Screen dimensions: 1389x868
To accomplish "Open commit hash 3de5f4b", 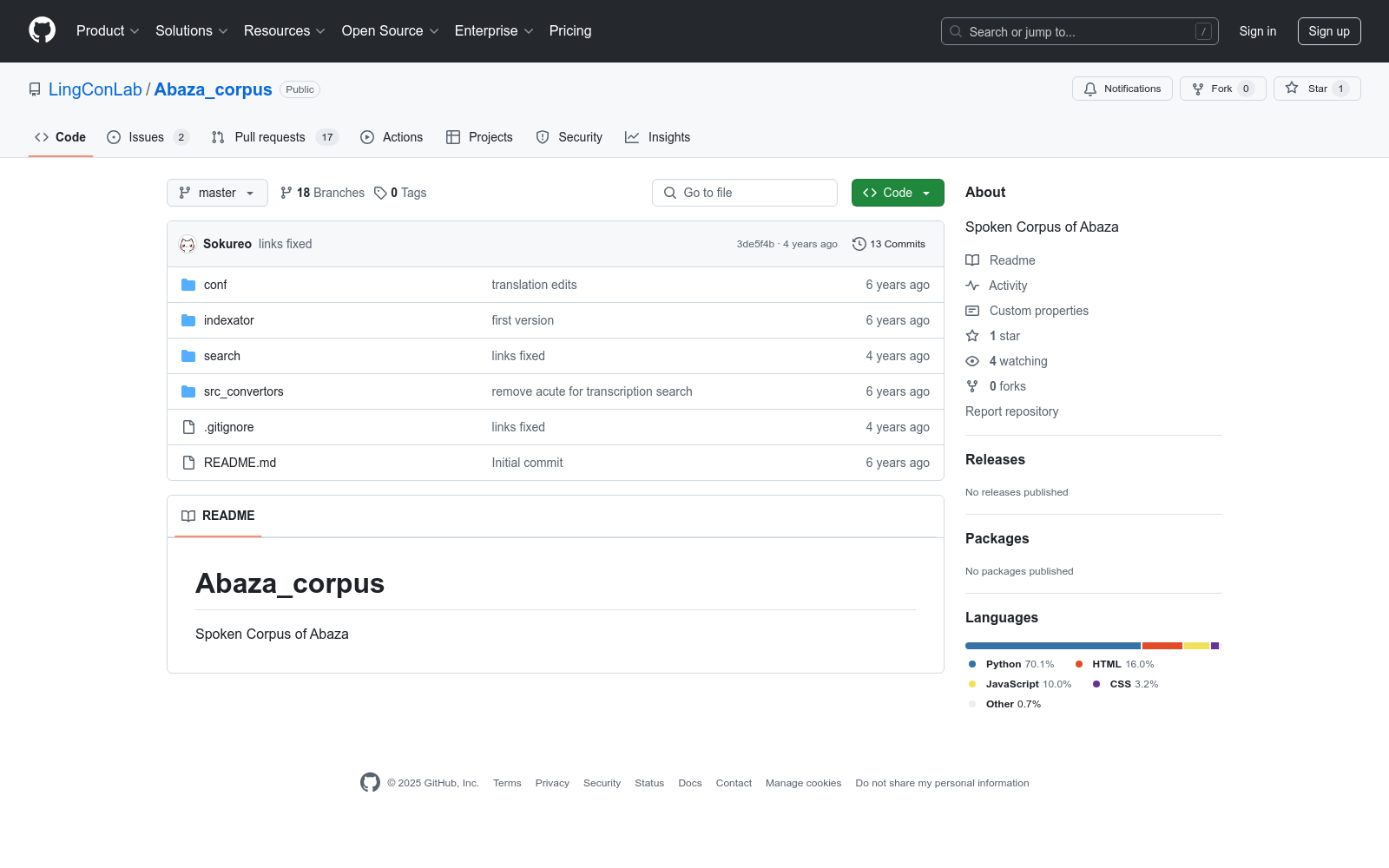I will (x=755, y=244).
